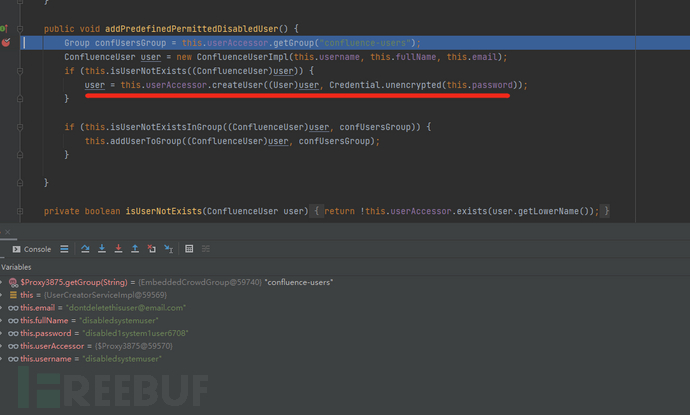Click the Step Into icon

point(102,249)
